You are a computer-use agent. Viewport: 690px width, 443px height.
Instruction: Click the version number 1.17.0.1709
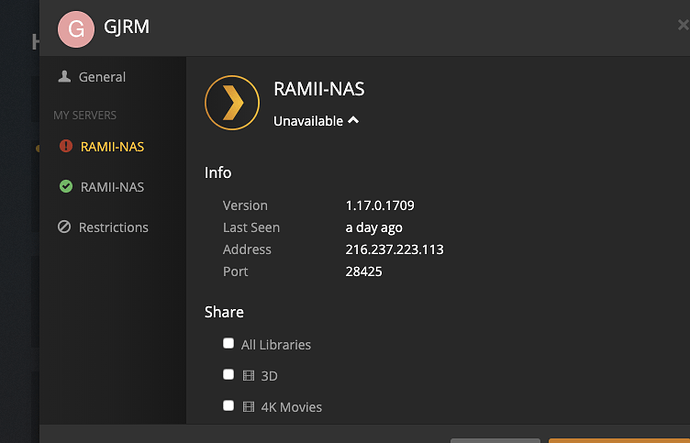coord(380,205)
